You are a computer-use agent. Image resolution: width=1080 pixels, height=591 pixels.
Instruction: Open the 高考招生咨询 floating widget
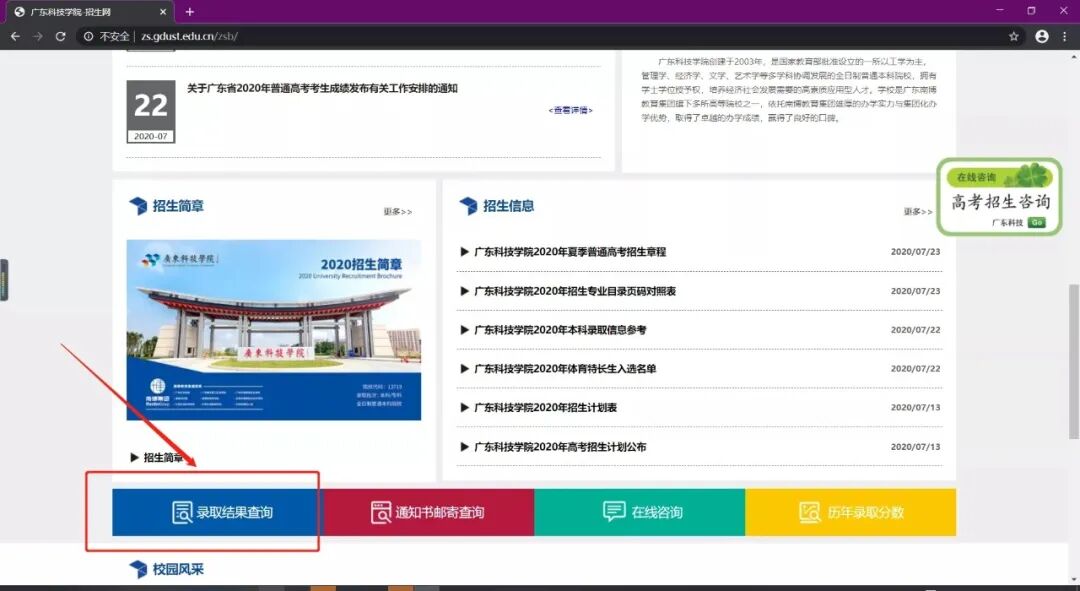(999, 197)
